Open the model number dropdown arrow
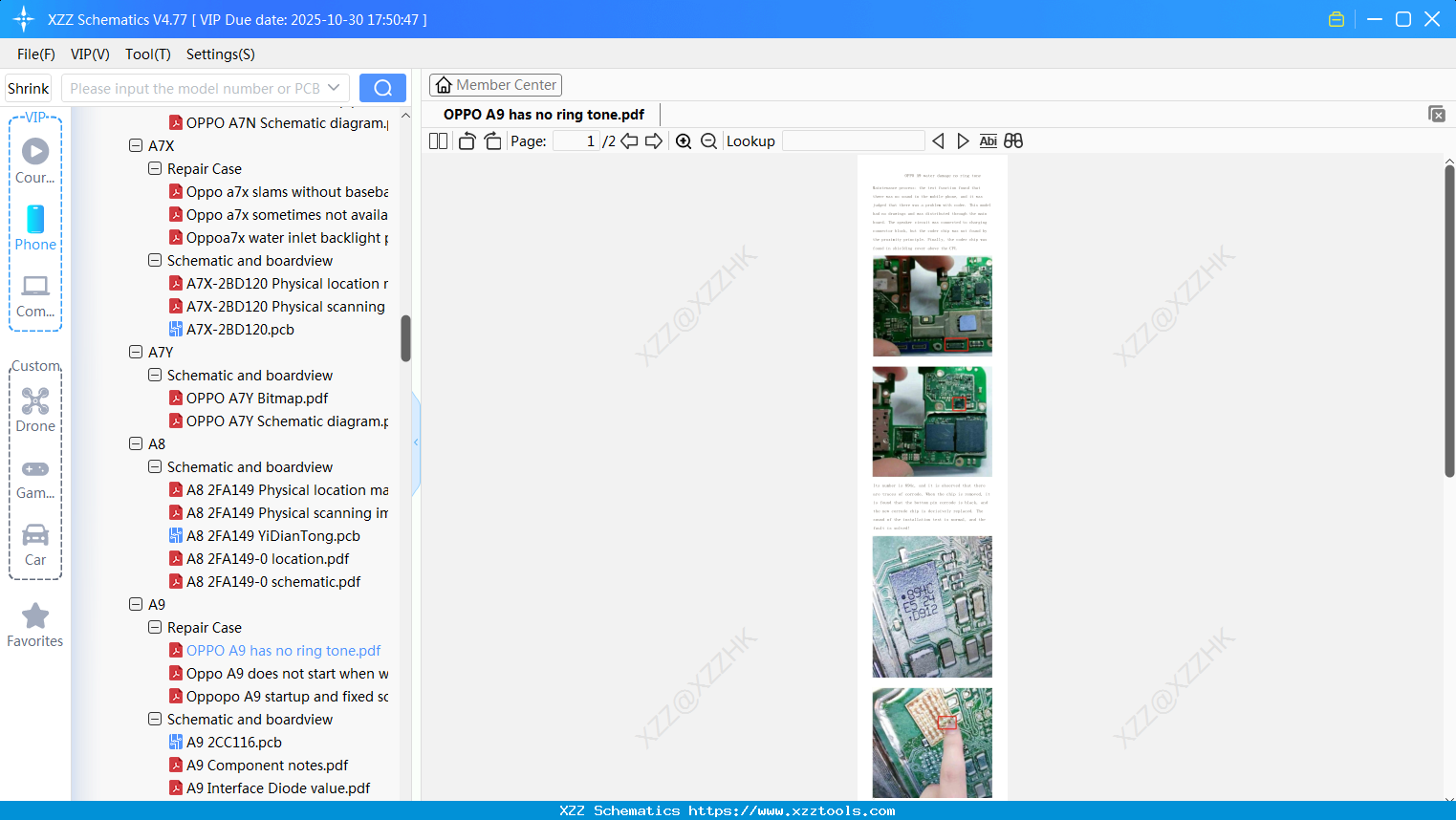The image size is (1456, 820). 334,88
